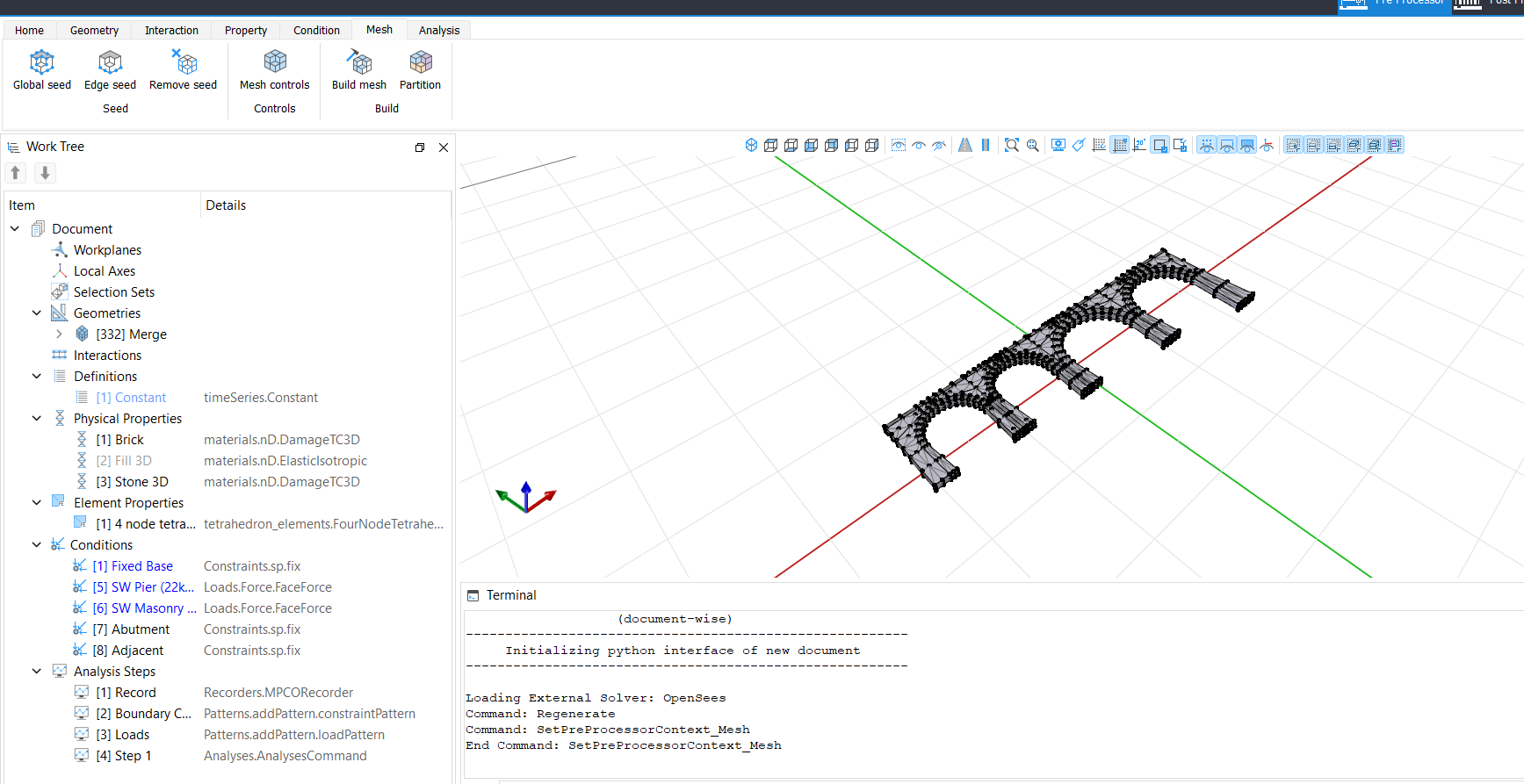Click the Terminal panel icon

pyautogui.click(x=473, y=595)
